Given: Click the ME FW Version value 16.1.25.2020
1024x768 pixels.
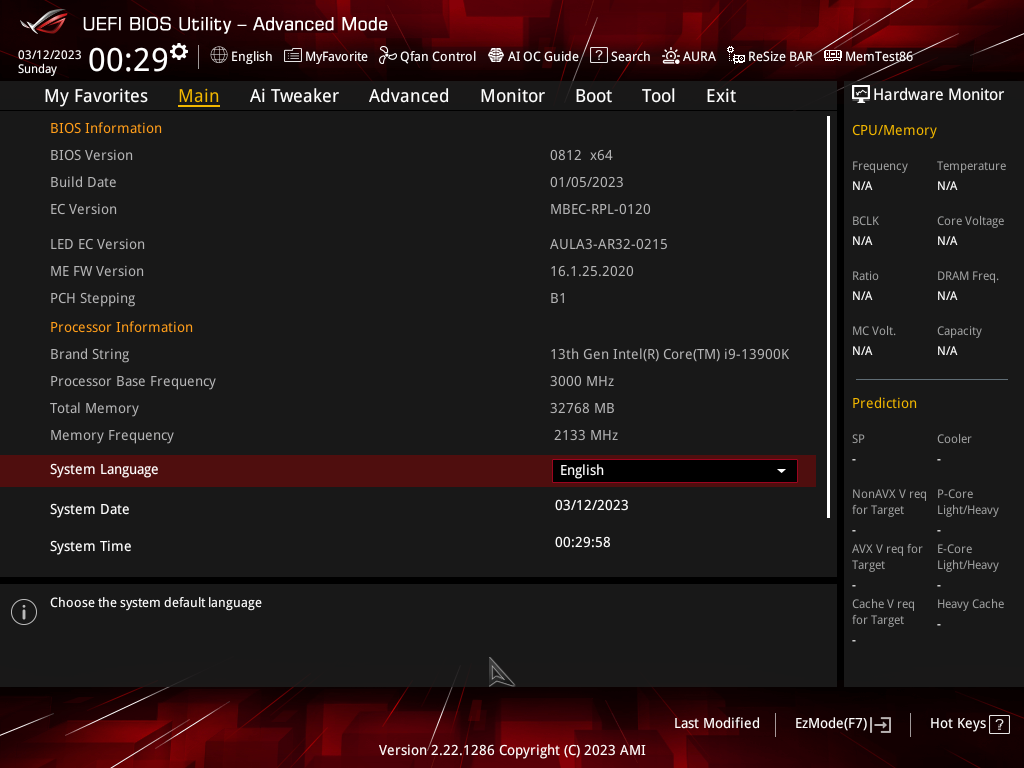Looking at the screenshot, I should click(x=592, y=272).
